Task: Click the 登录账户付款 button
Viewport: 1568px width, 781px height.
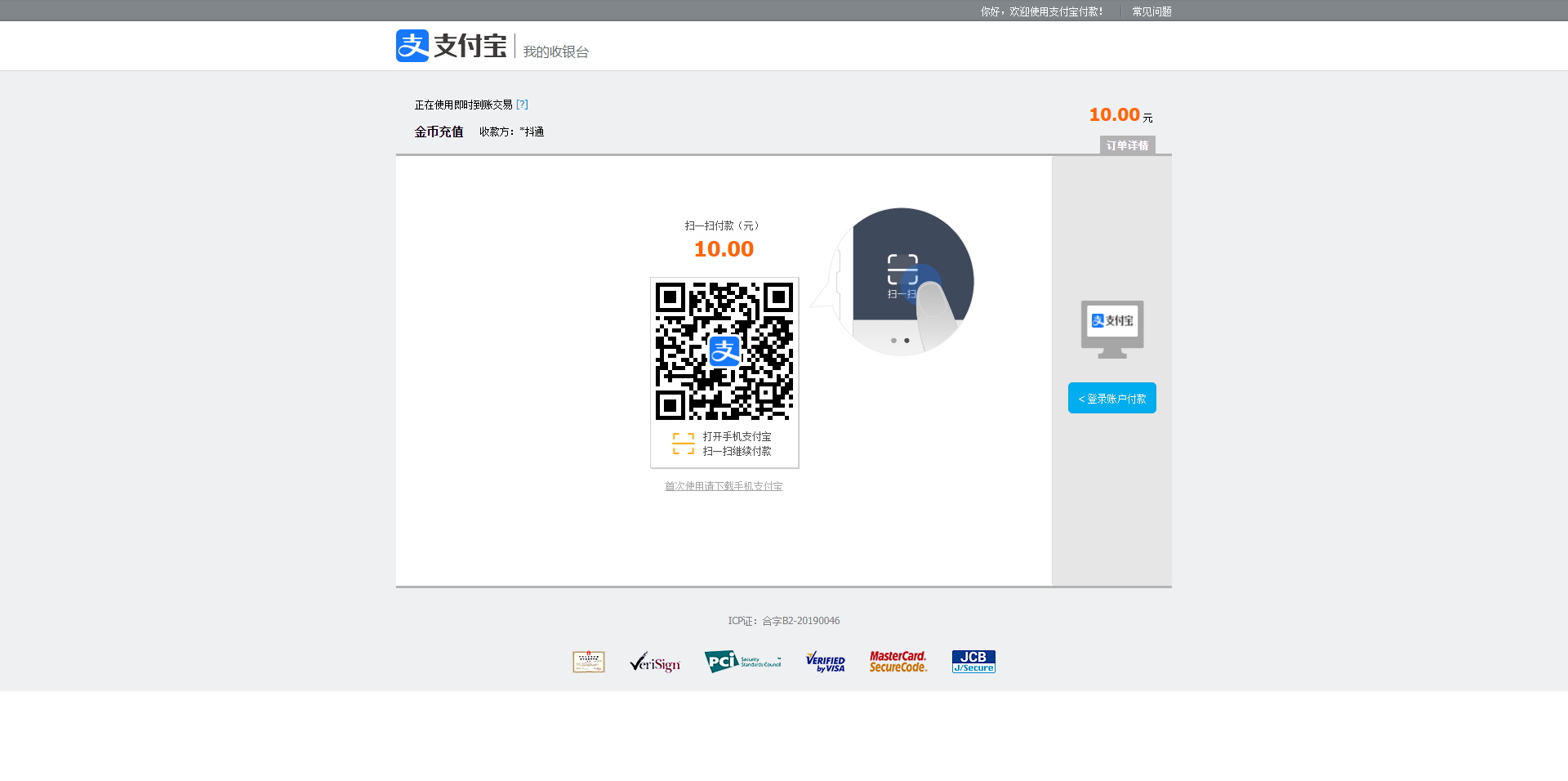Action: click(x=1111, y=398)
